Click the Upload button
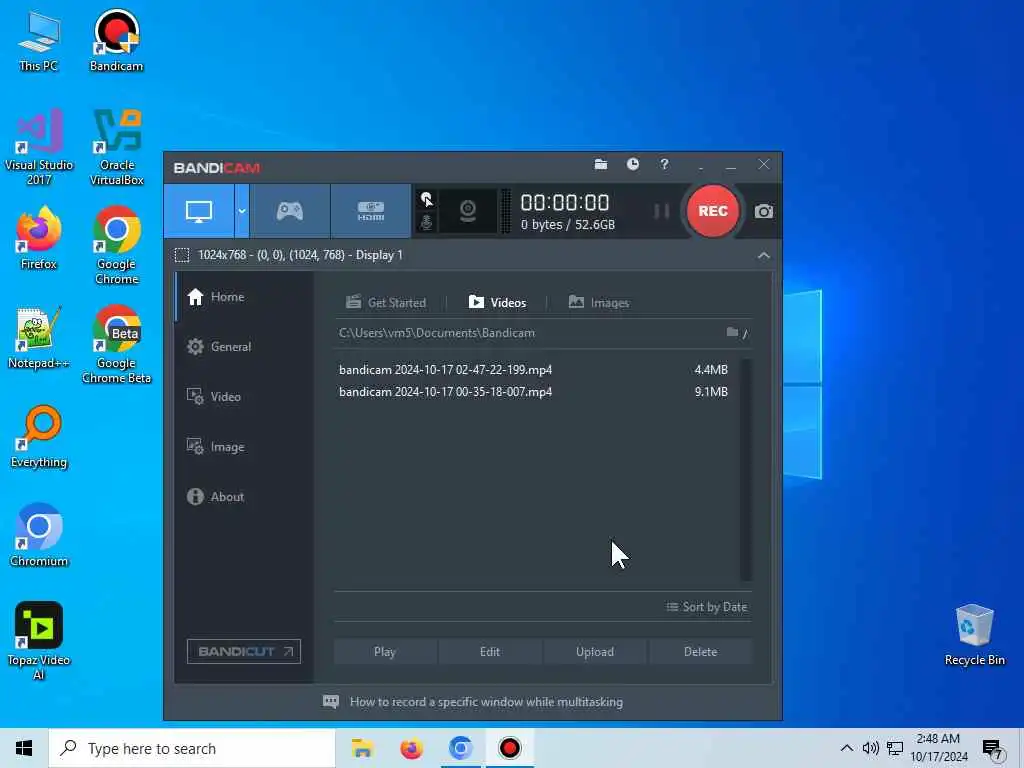The image size is (1024, 768). pos(595,652)
